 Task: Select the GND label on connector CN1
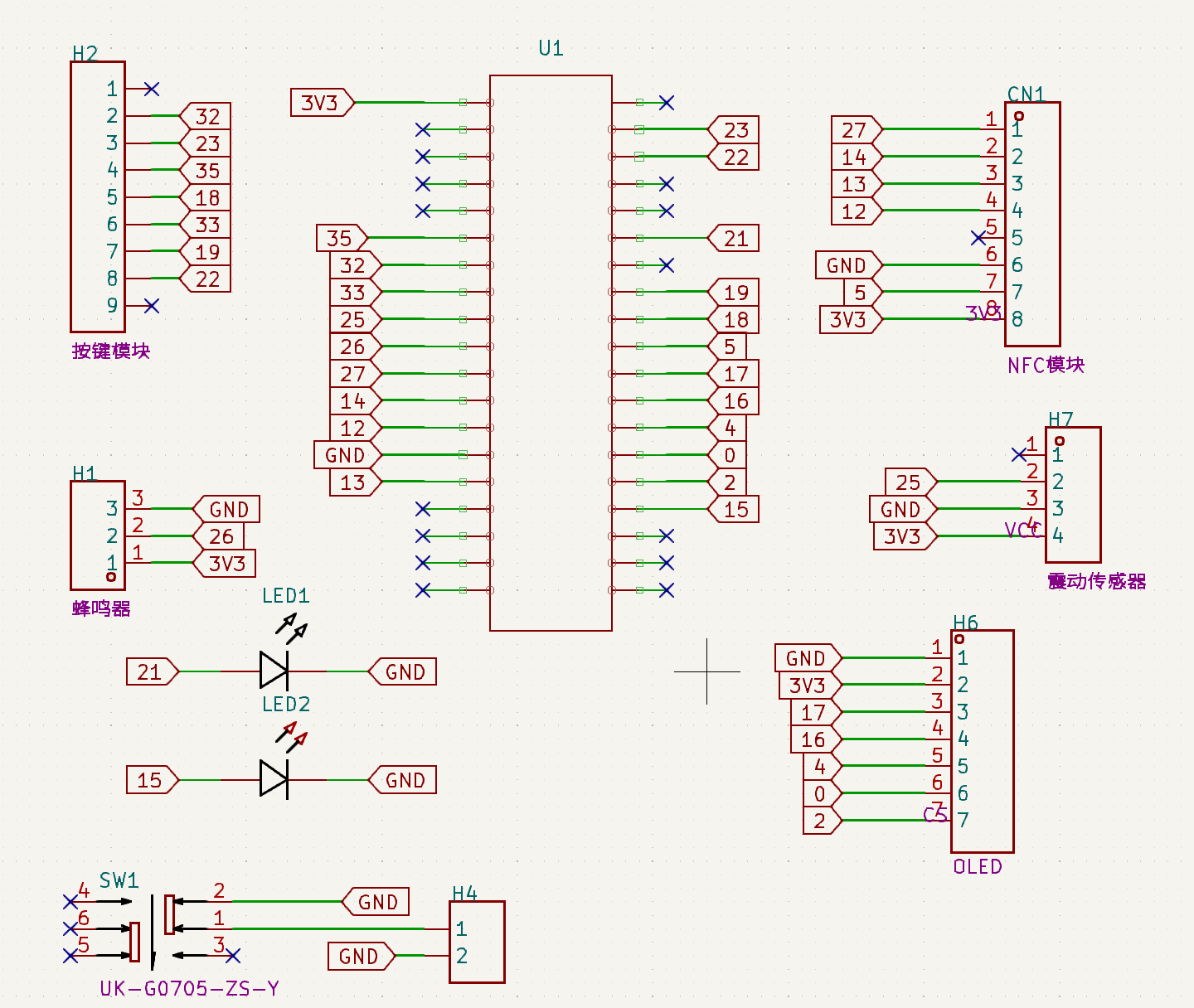[x=849, y=264]
